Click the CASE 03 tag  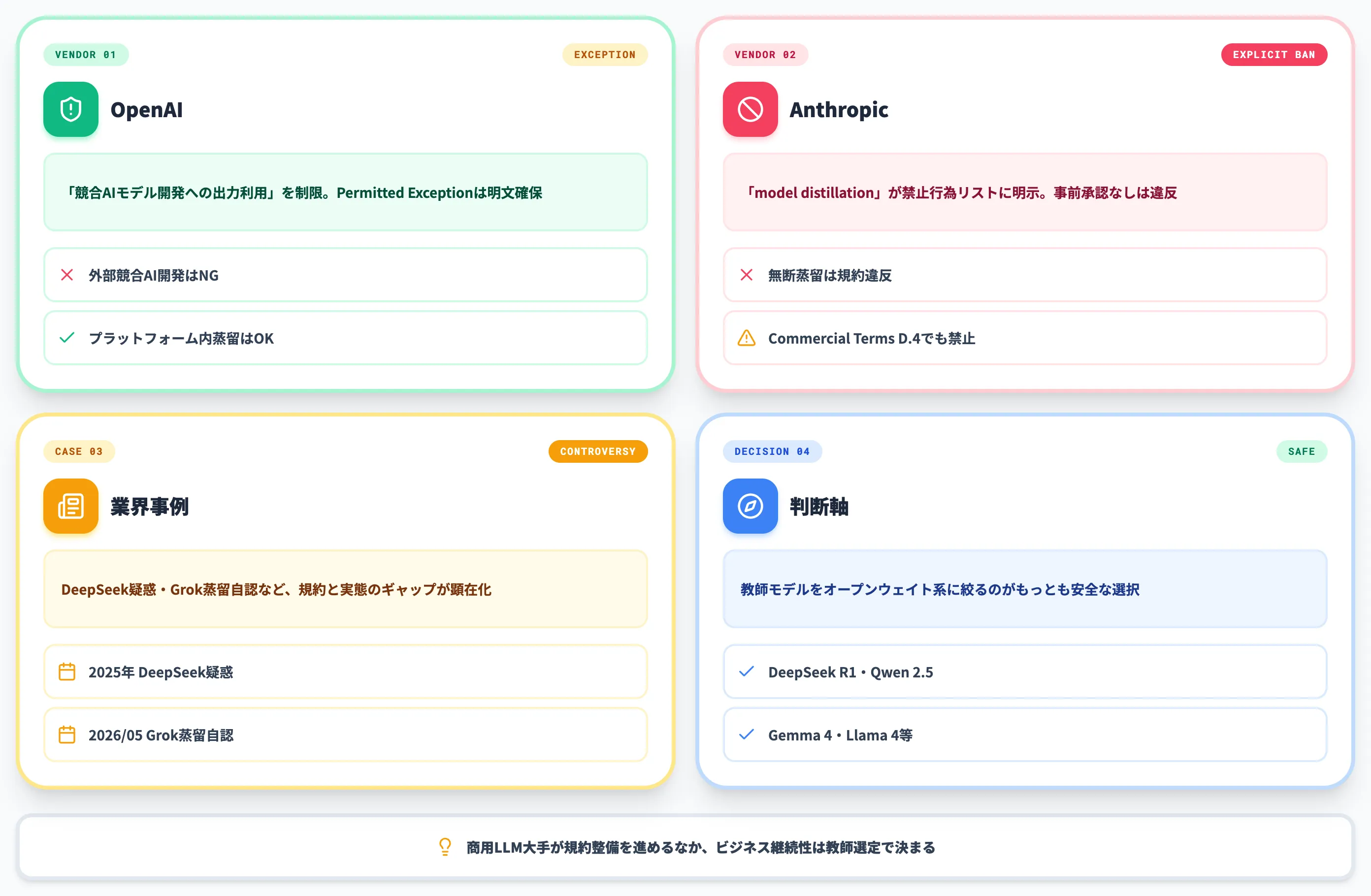pos(79,451)
